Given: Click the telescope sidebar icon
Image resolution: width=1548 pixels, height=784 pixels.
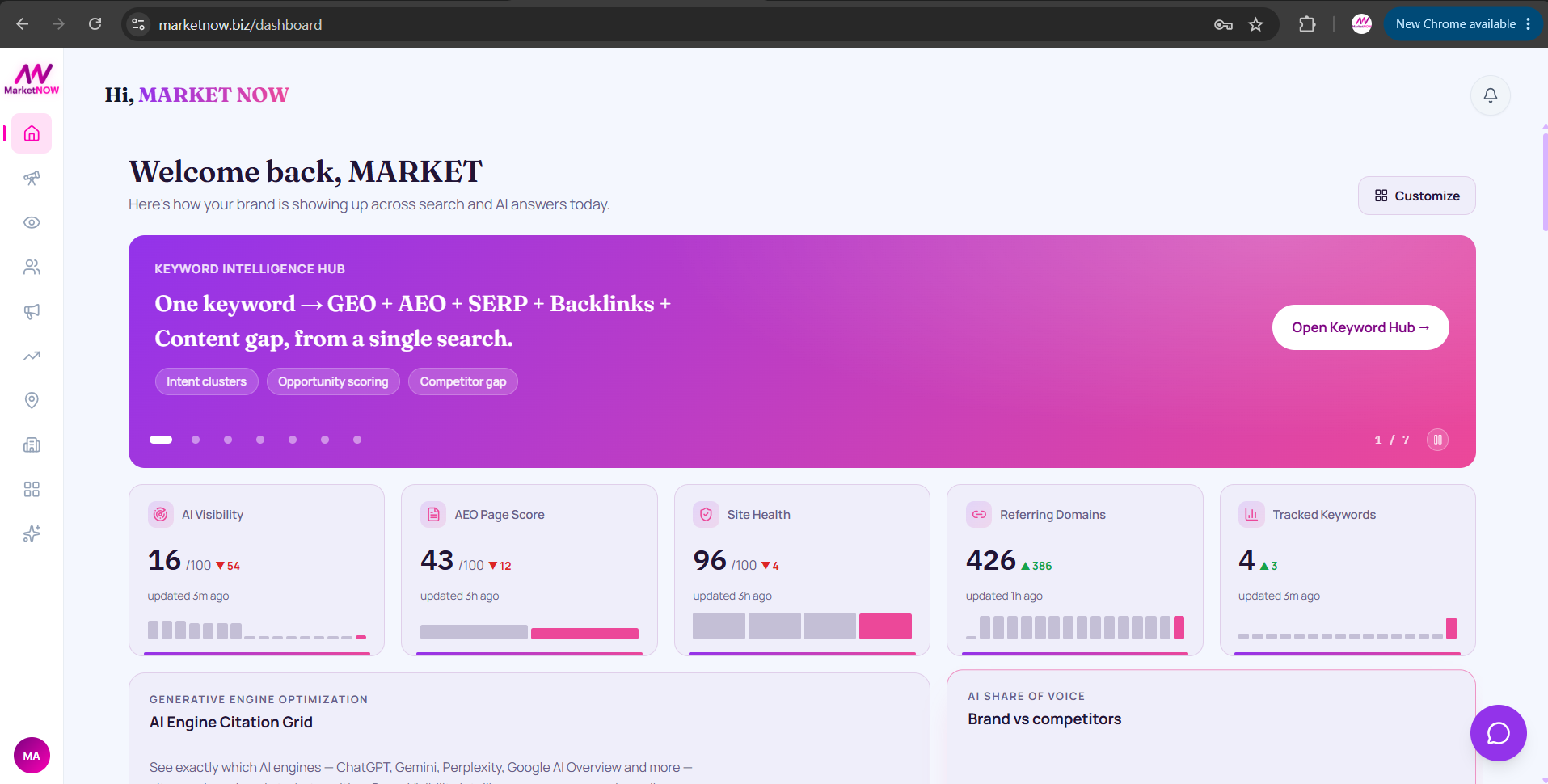Looking at the screenshot, I should click(x=32, y=178).
